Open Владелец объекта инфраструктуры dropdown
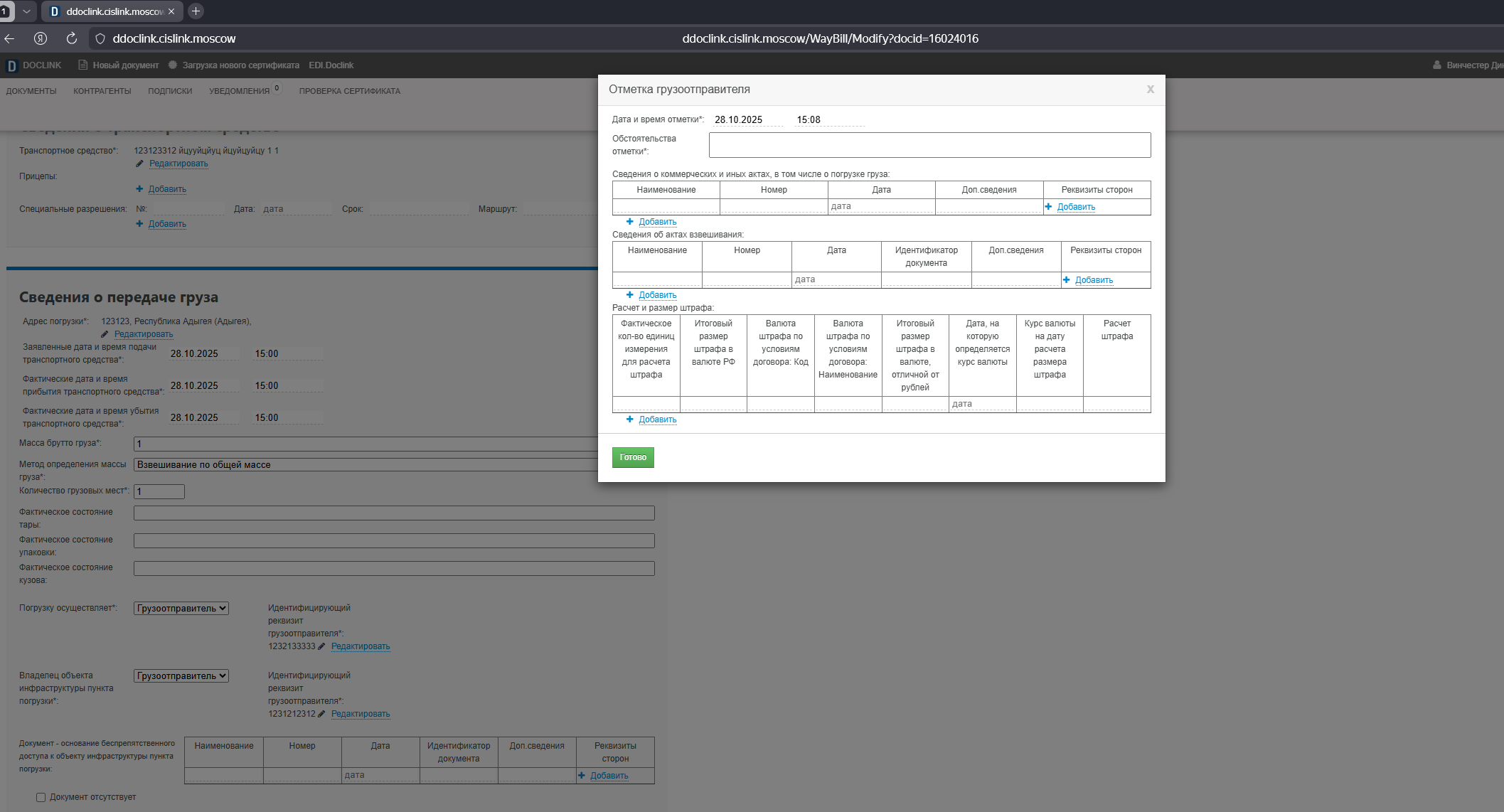The width and height of the screenshot is (1504, 812). coord(181,675)
